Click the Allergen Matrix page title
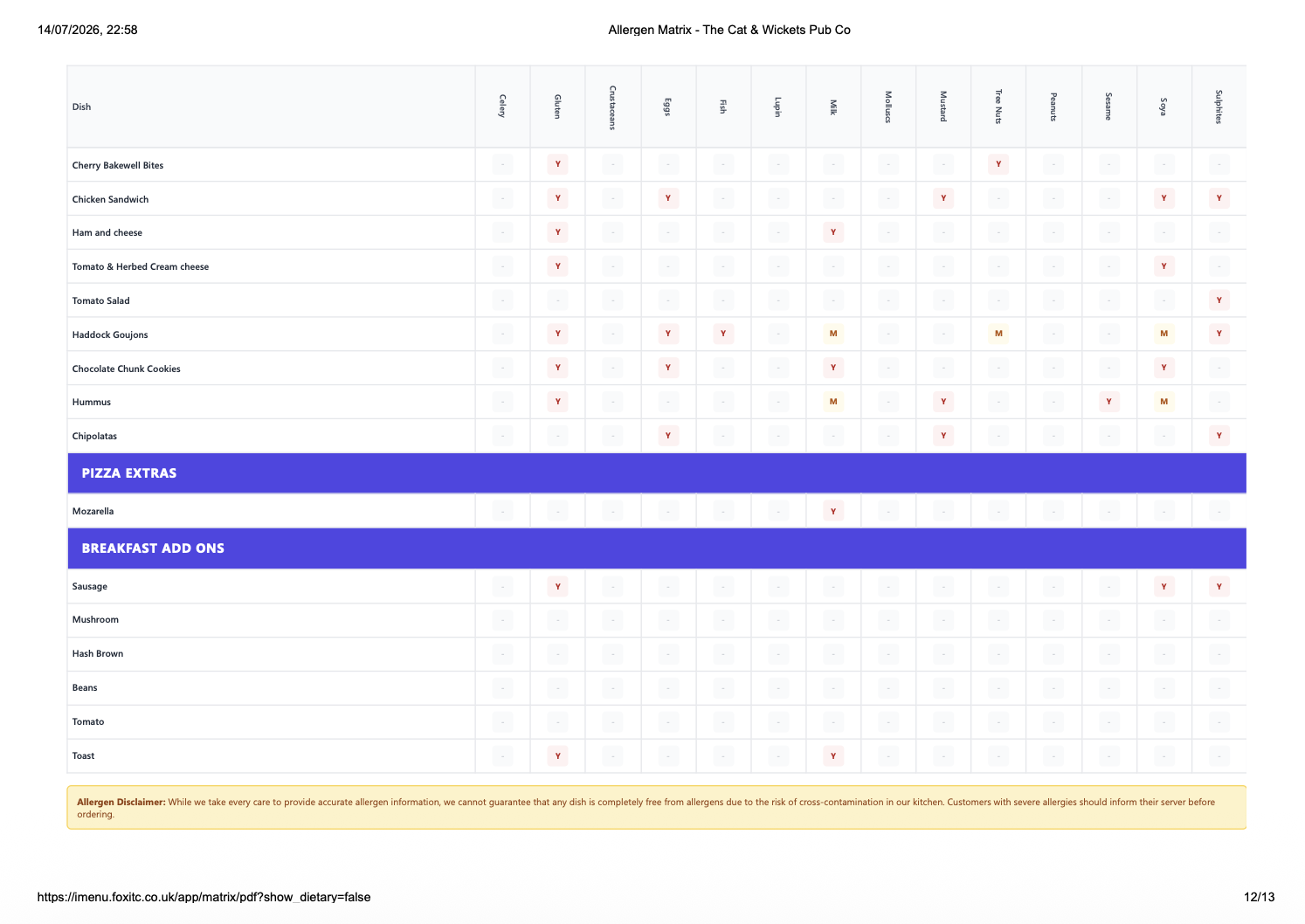Viewport: 1305px width, 924px height. tap(729, 30)
